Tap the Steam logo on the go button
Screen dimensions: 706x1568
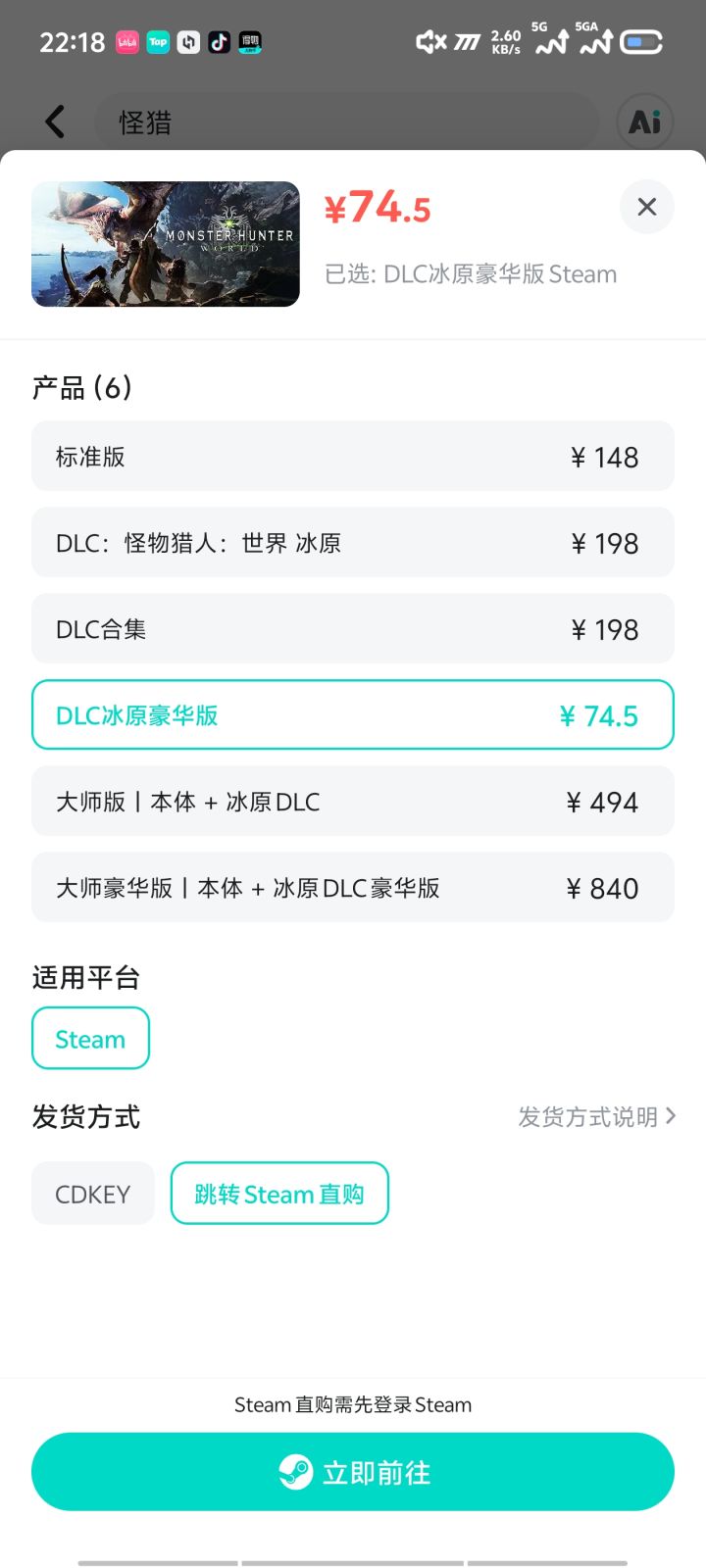click(x=295, y=1472)
